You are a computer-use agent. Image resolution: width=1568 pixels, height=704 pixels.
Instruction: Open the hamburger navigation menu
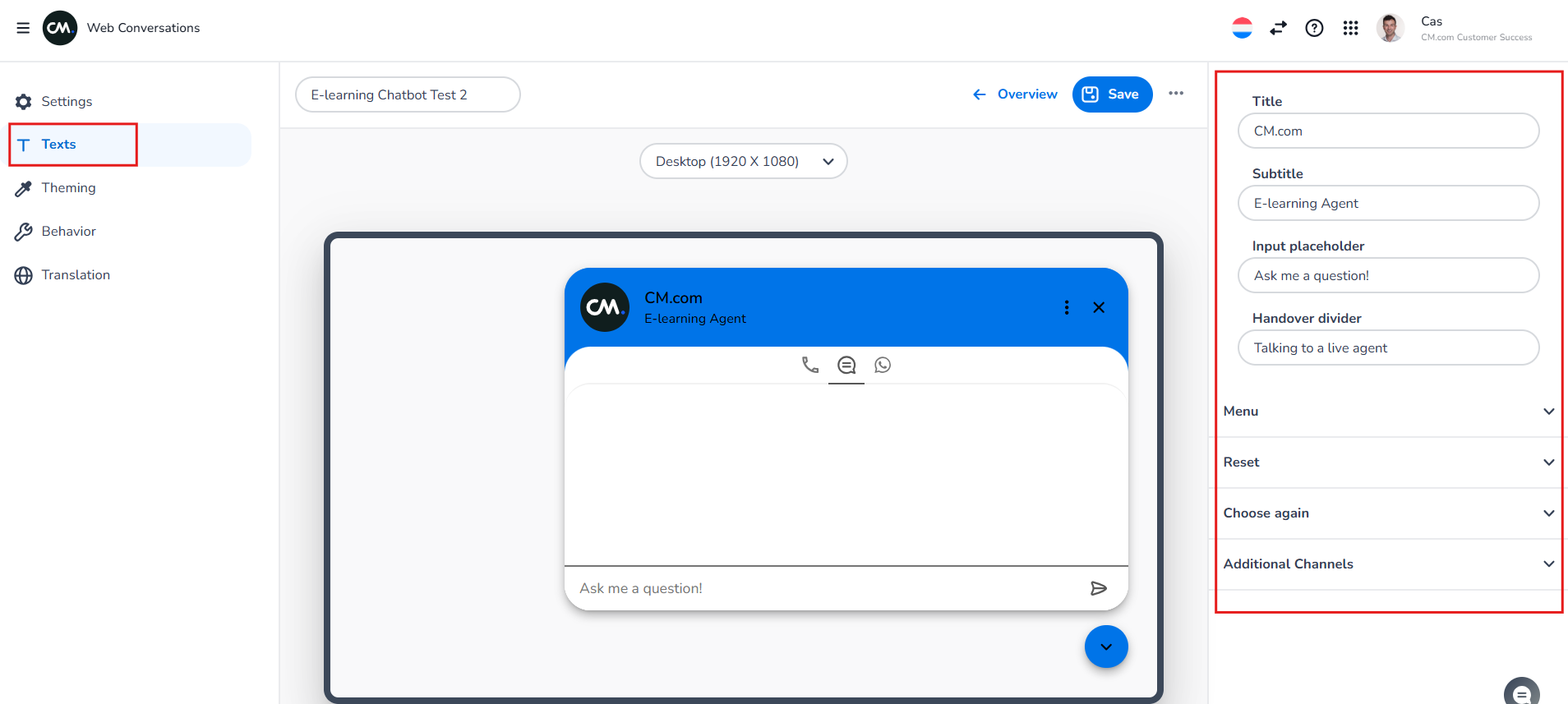pyautogui.click(x=23, y=28)
